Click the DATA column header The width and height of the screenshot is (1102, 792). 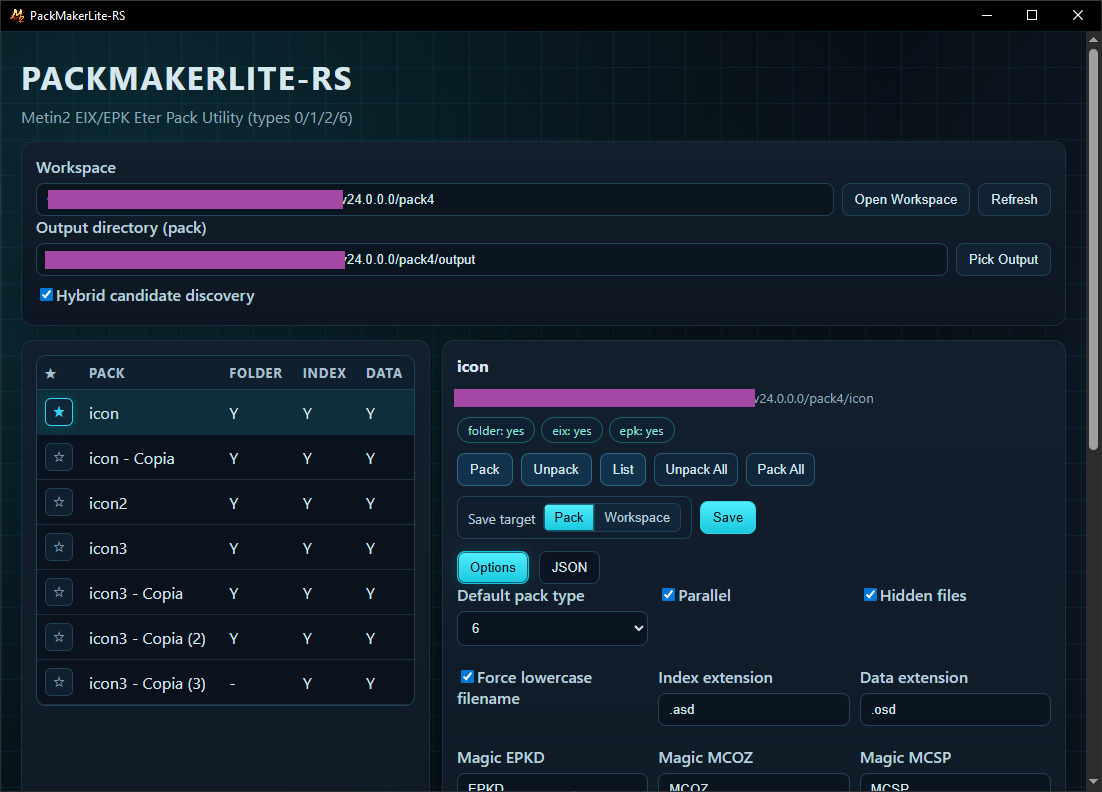pyautogui.click(x=384, y=373)
